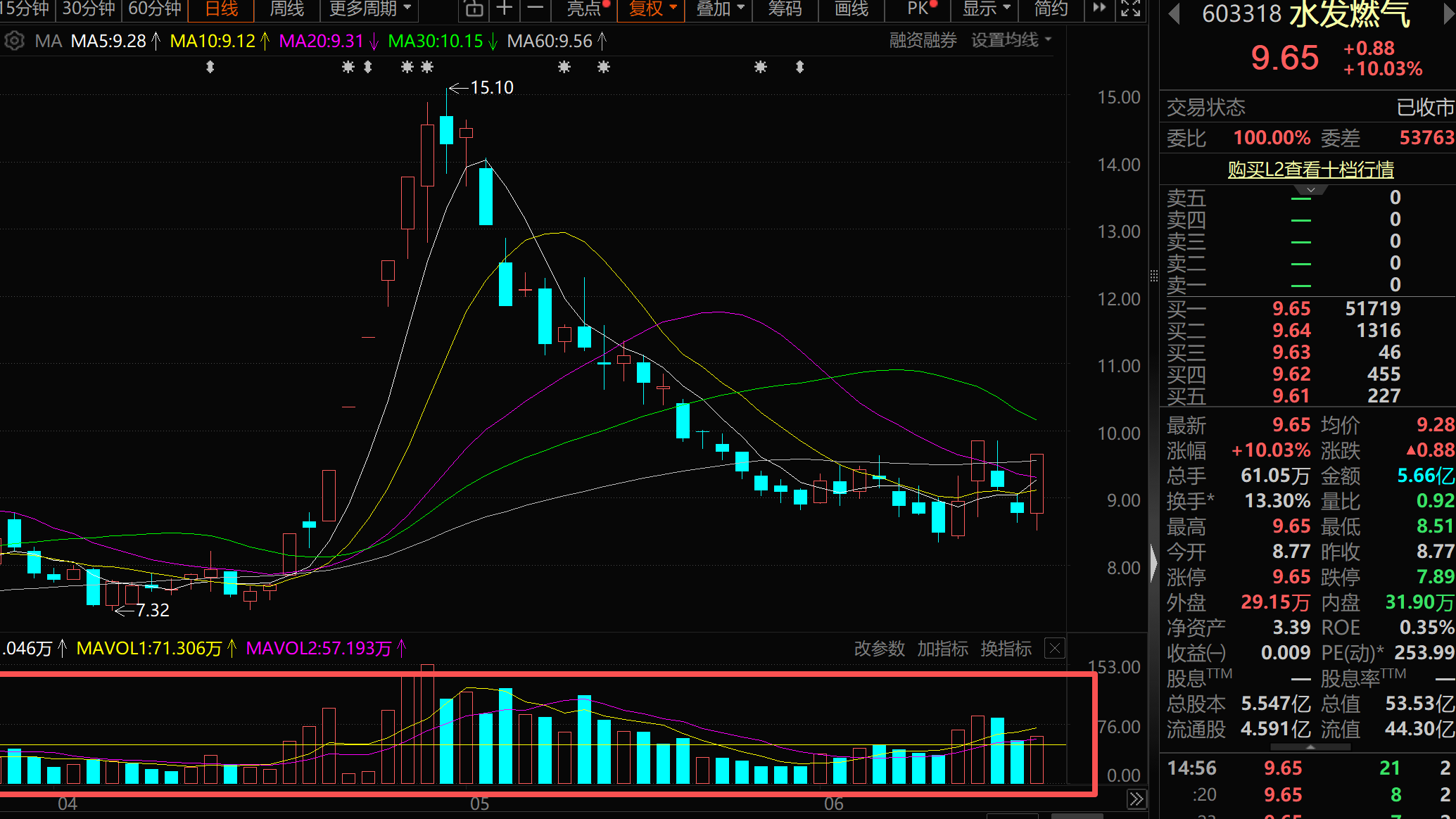The height and width of the screenshot is (819, 1456).
Task: Click the 15.10 high price label
Action: coord(492,87)
